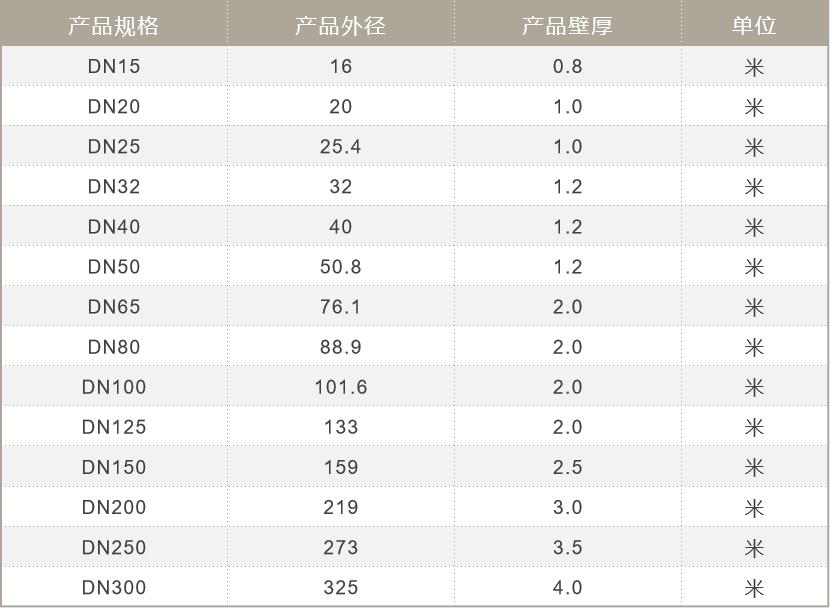Click the DN32 specification cell
This screenshot has width=830, height=608.
(114, 187)
